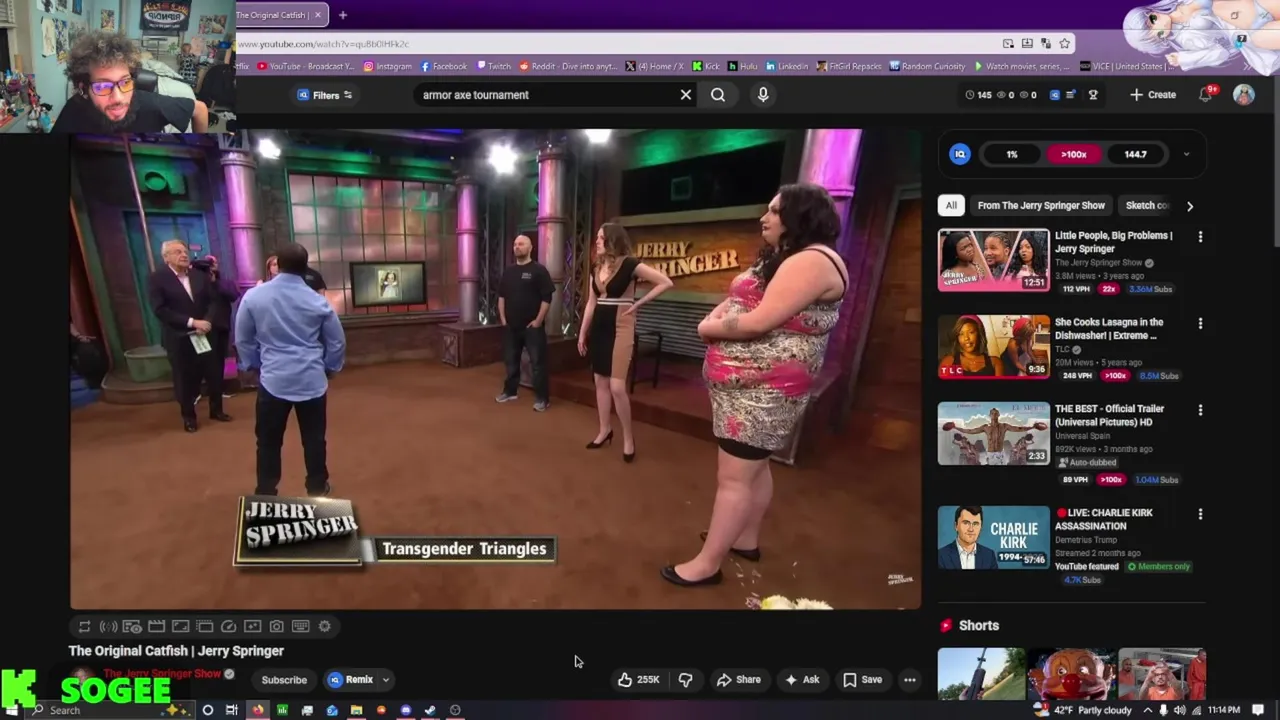Click the blue IQ circle in the sidebar panel
Viewport: 1280px width, 720px height.
tap(960, 154)
